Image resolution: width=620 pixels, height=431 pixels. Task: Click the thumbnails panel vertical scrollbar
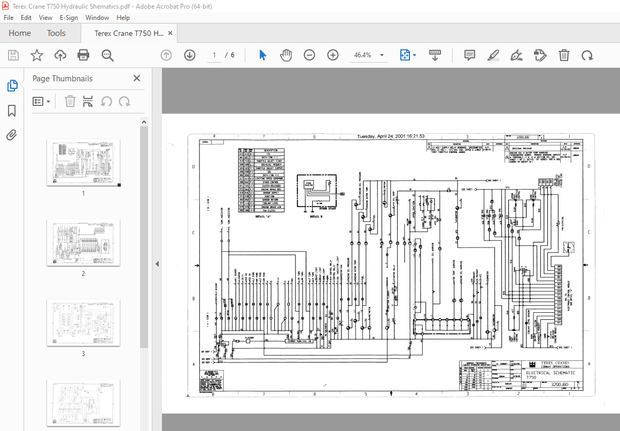[144, 237]
